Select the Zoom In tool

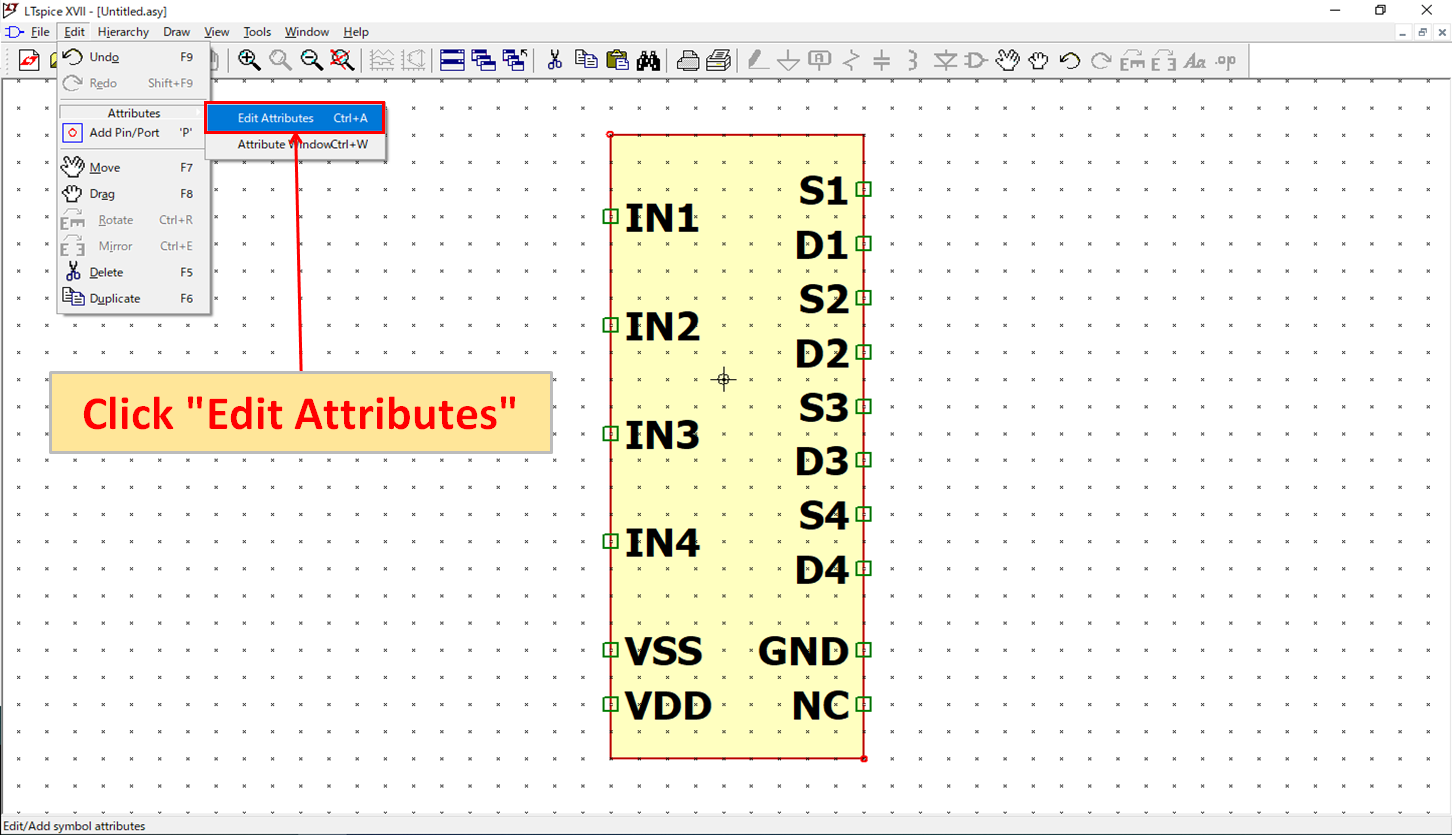click(250, 60)
